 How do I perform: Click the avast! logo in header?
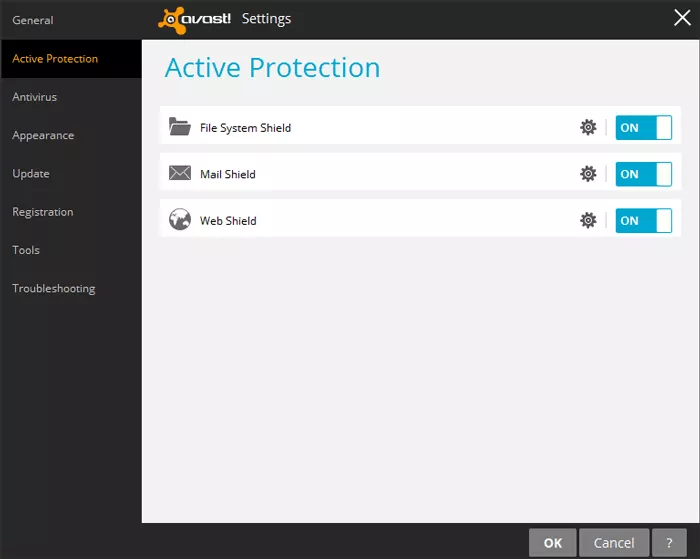[x=194, y=20]
